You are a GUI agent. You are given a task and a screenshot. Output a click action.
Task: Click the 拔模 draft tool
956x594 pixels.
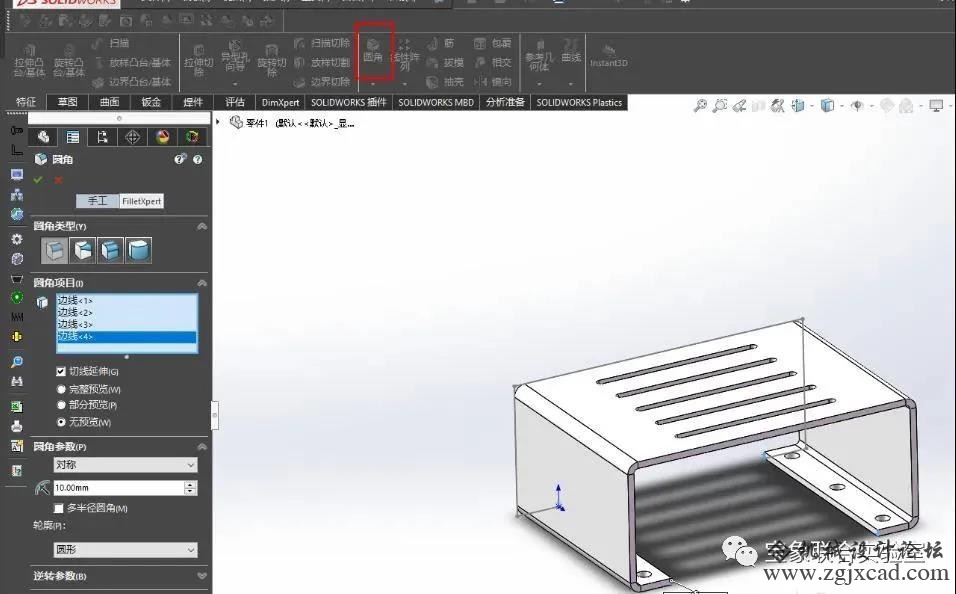[445, 62]
